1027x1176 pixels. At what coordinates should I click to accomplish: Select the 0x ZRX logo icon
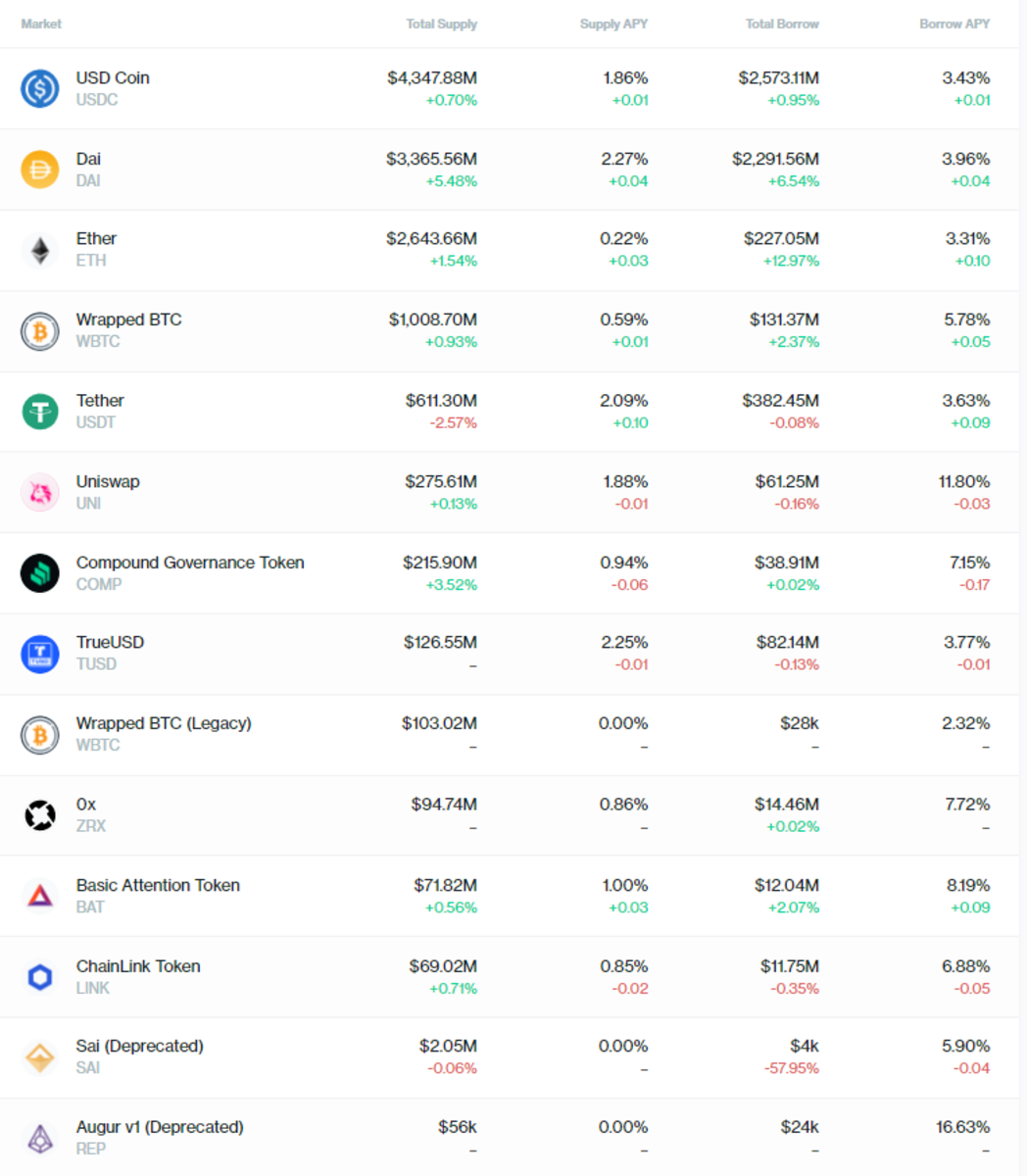40,815
